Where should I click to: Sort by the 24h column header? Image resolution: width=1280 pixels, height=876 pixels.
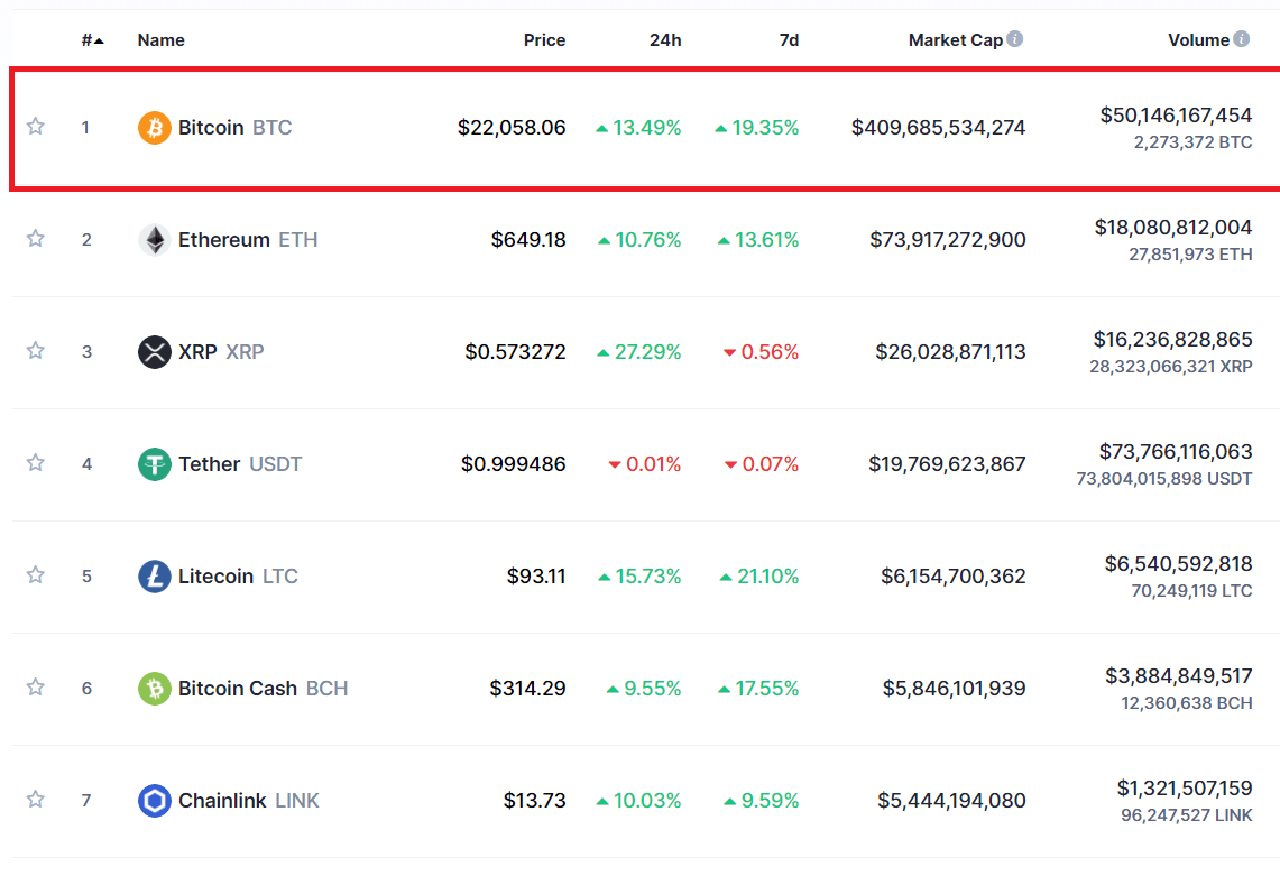tap(664, 40)
